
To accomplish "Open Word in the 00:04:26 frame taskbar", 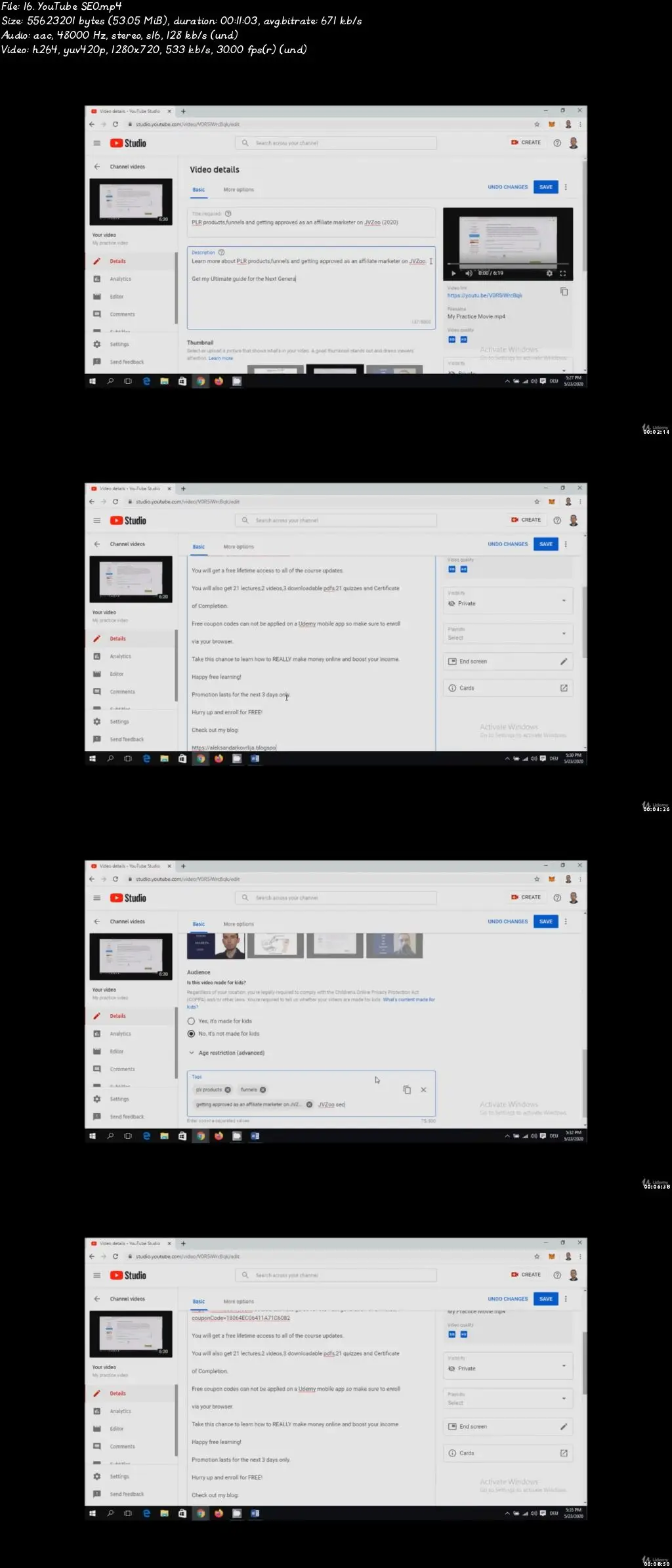I will pyautogui.click(x=255, y=759).
